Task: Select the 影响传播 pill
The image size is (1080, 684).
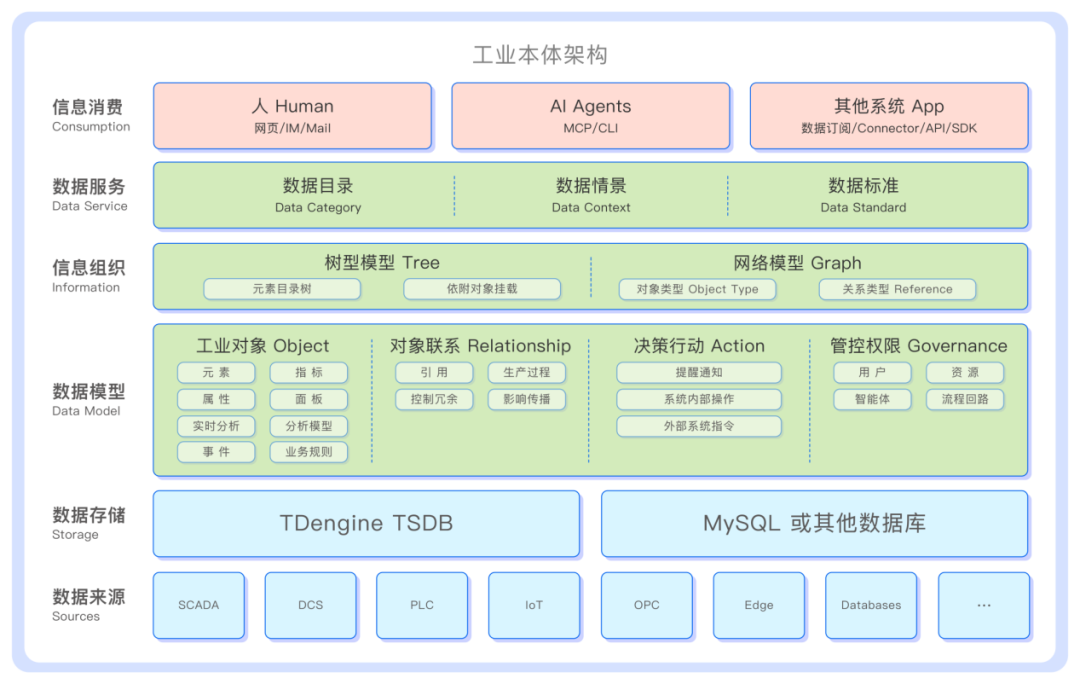Action: pos(527,400)
